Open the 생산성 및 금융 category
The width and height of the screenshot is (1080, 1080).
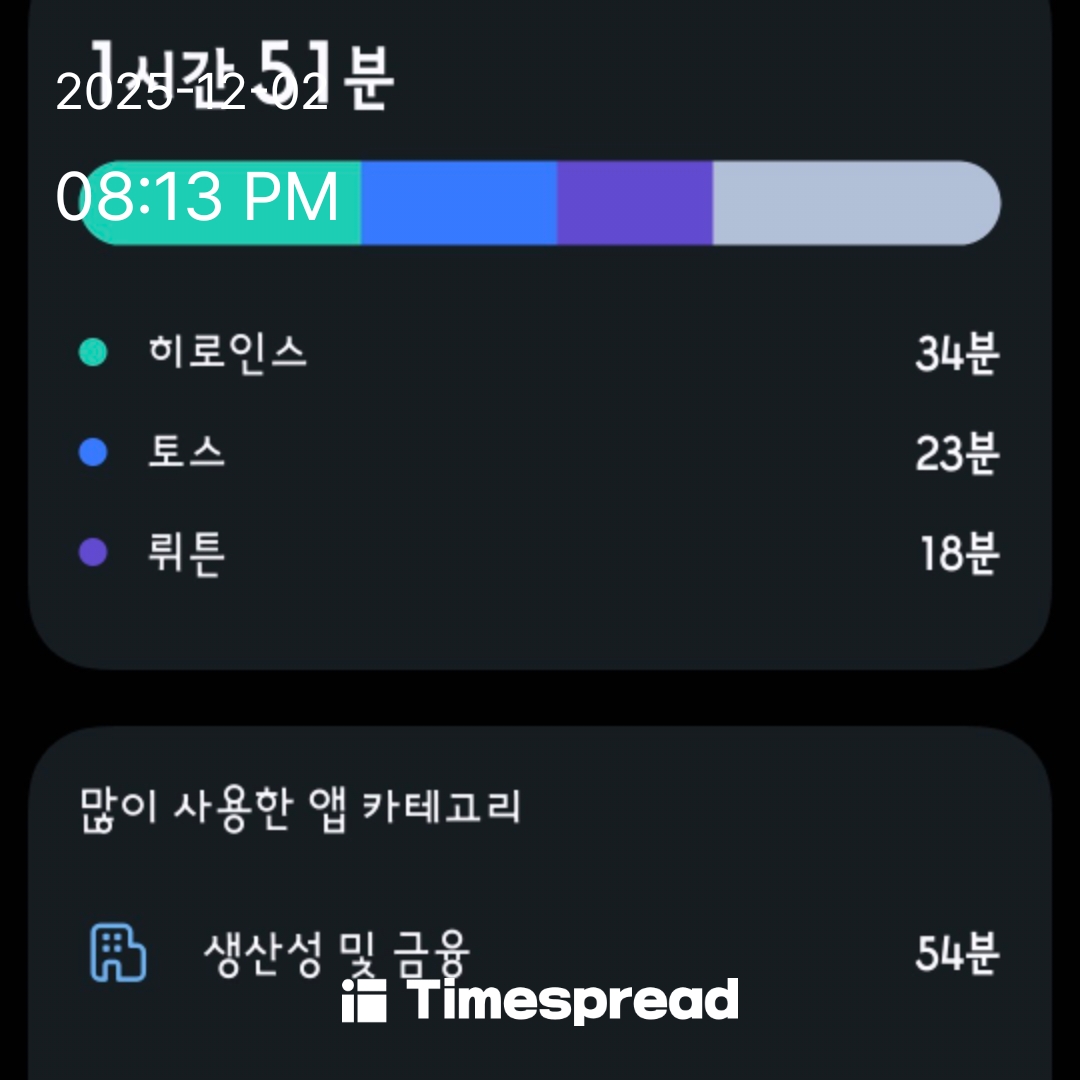point(336,953)
